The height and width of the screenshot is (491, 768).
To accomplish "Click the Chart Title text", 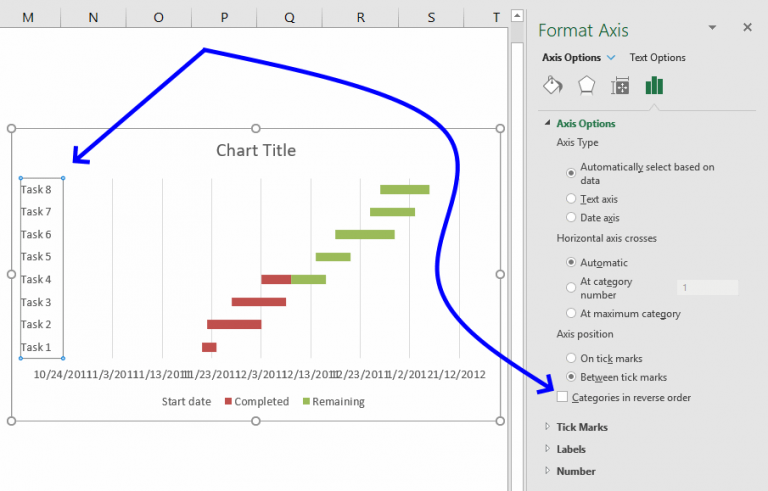I will pyautogui.click(x=256, y=150).
